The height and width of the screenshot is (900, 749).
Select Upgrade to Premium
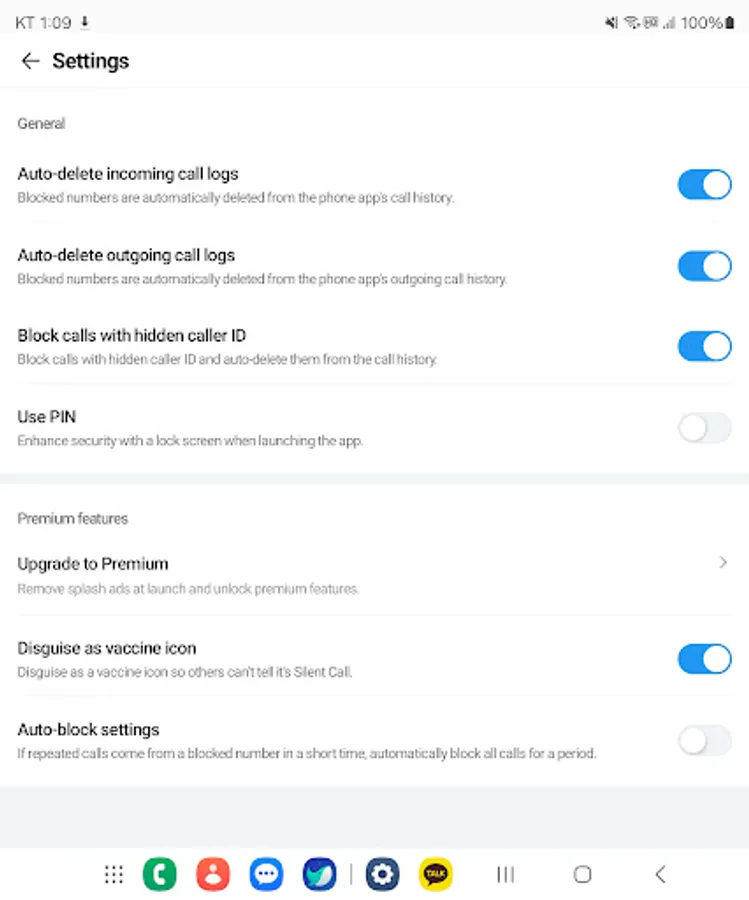(93, 563)
